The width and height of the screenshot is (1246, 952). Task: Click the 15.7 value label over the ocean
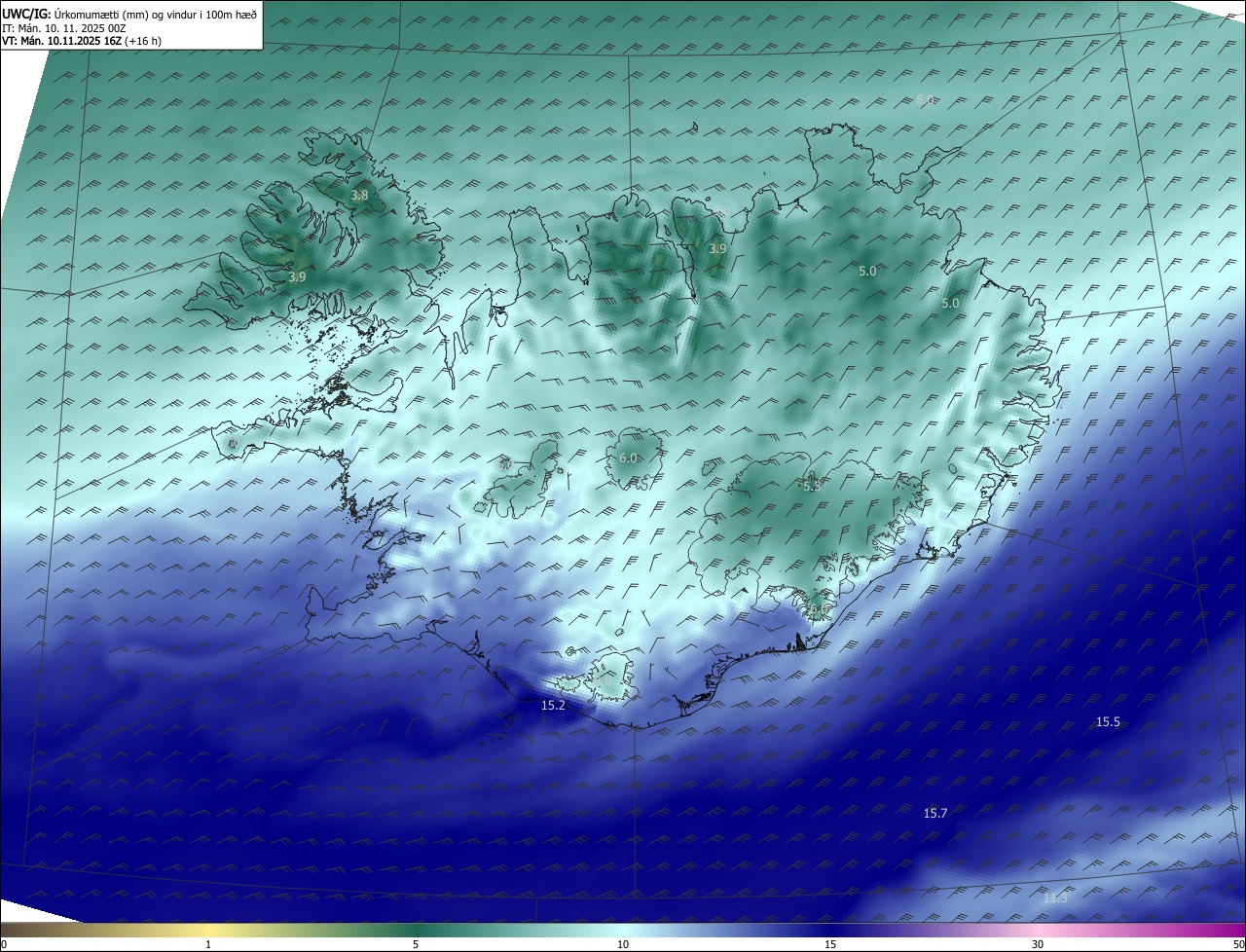tap(934, 814)
